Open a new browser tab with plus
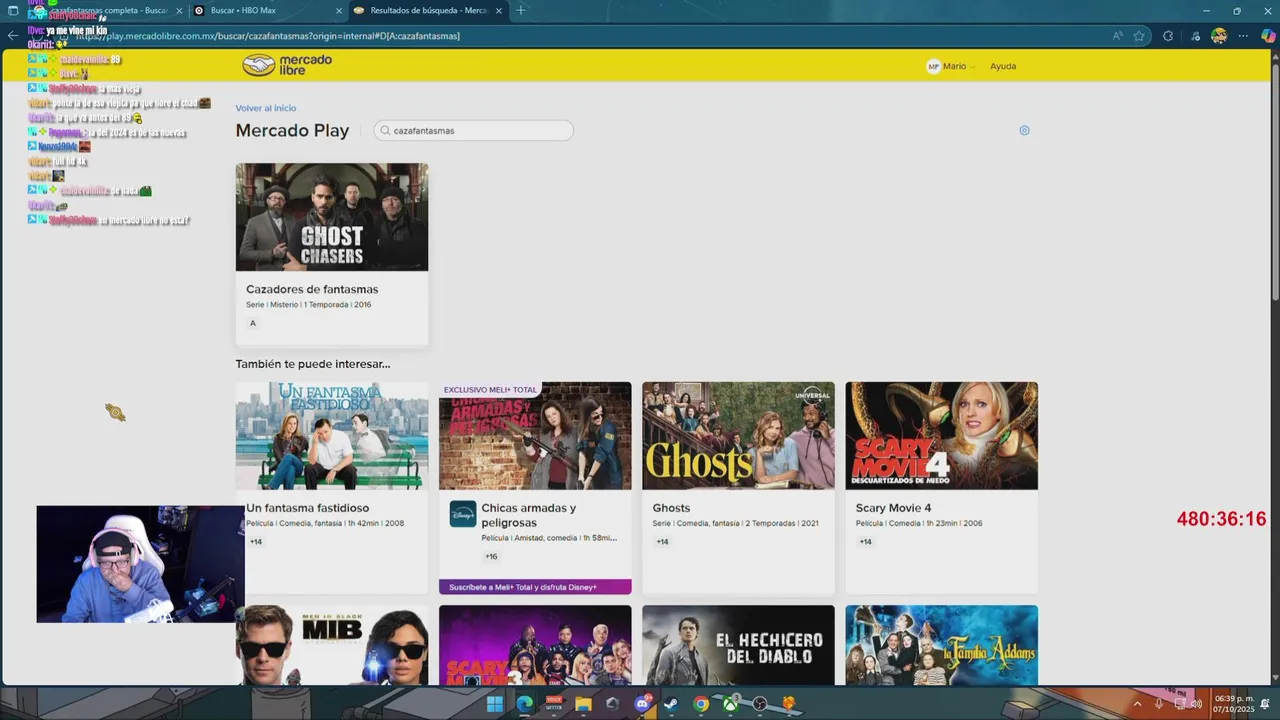Image resolution: width=1280 pixels, height=720 pixels. pyautogui.click(x=520, y=10)
